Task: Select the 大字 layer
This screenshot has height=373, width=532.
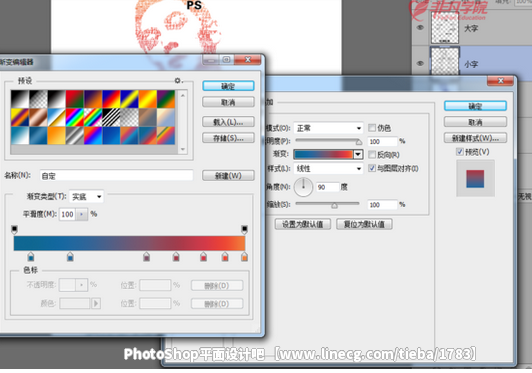Action: coord(472,29)
